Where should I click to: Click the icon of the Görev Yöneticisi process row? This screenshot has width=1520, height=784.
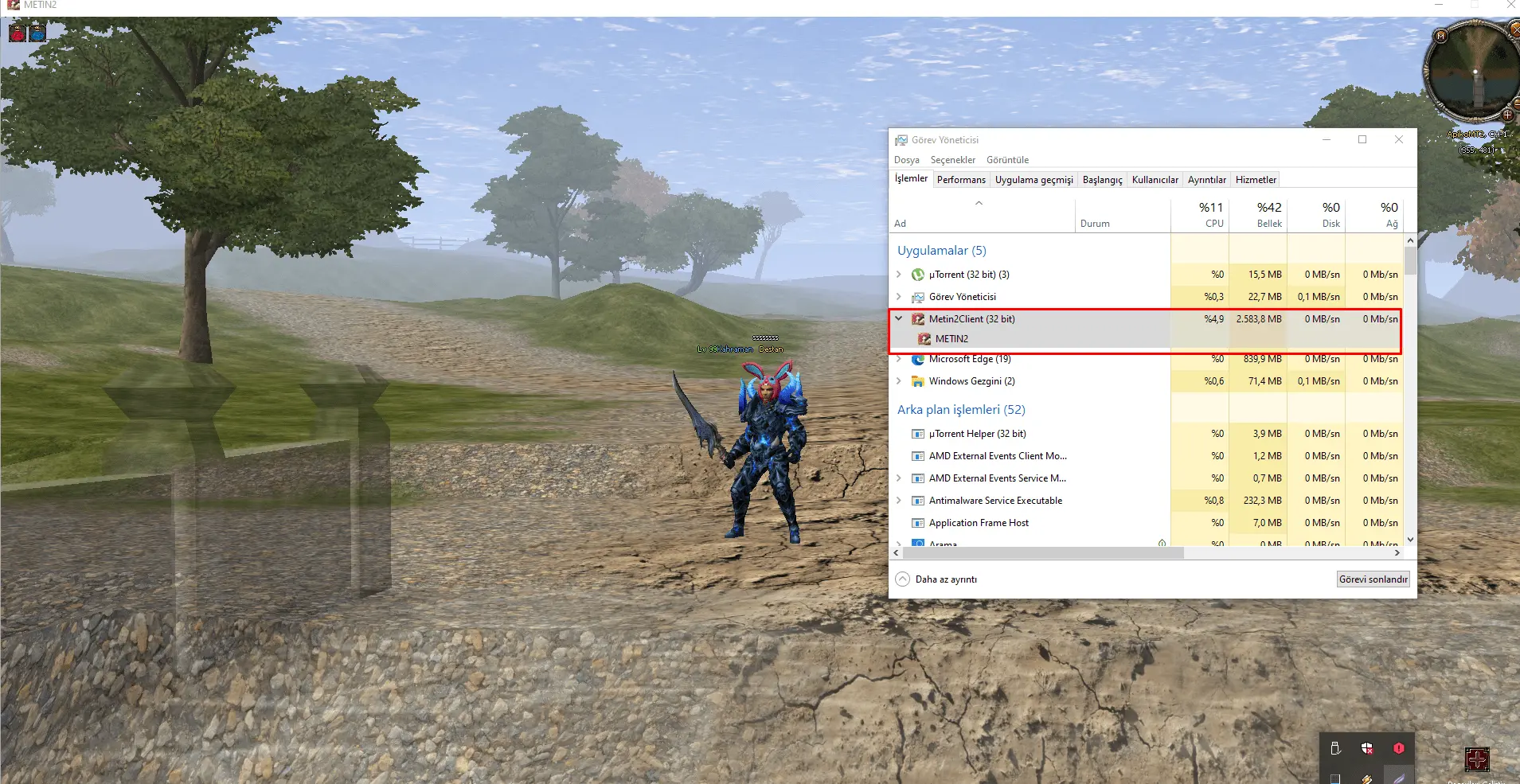point(917,297)
